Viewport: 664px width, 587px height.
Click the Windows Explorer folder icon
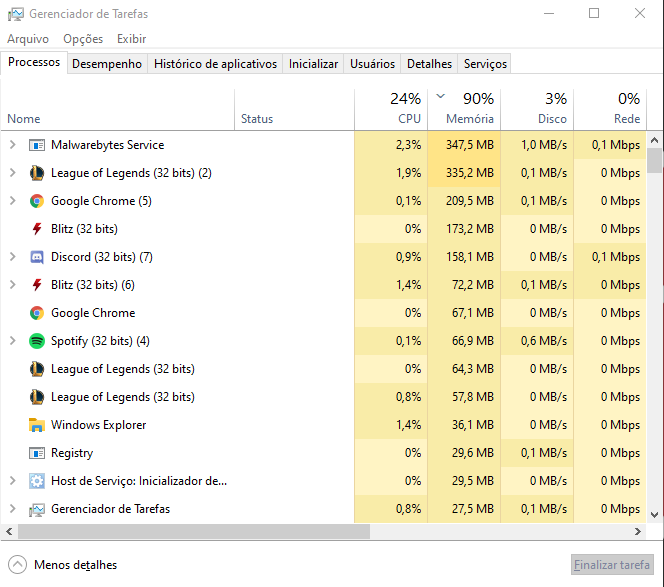point(37,425)
